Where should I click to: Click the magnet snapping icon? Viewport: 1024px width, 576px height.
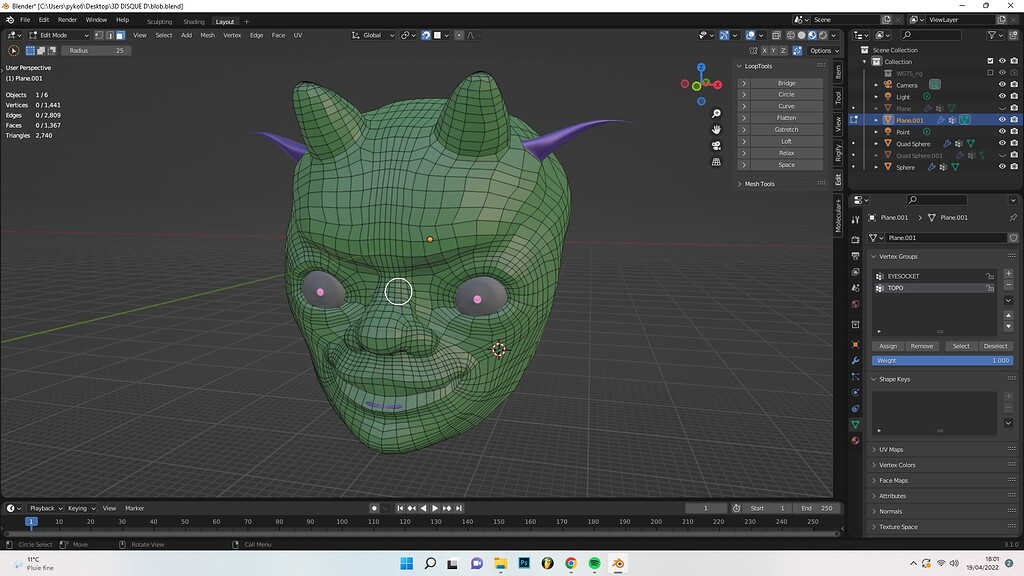click(425, 35)
